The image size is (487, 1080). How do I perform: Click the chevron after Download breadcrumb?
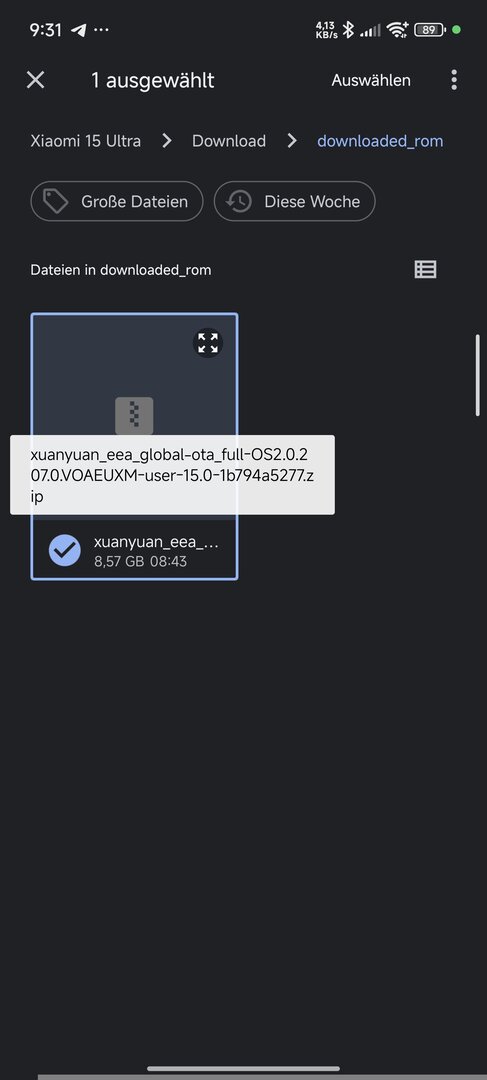(x=292, y=141)
